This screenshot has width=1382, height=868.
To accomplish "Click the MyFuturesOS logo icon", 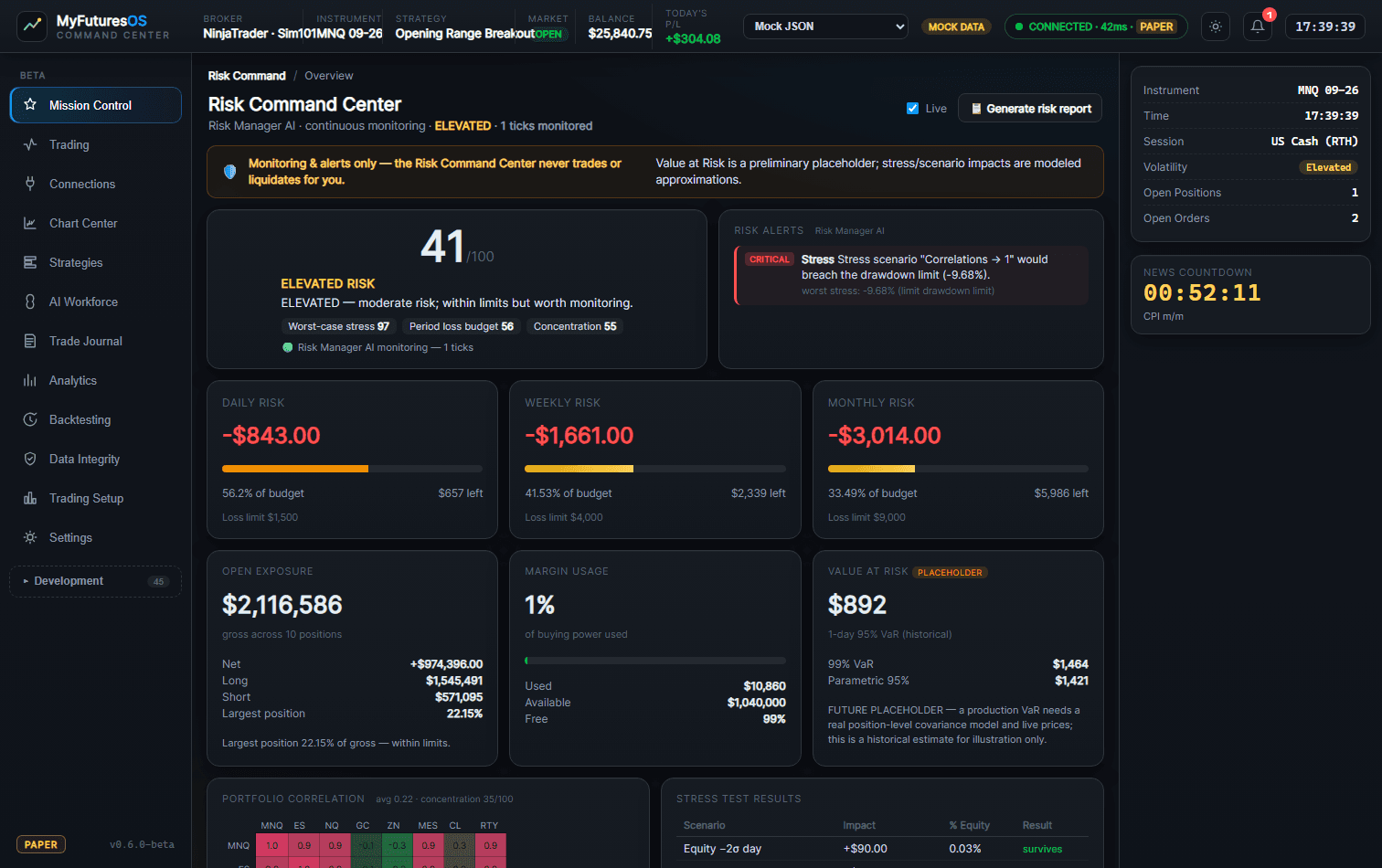I will 32,26.
